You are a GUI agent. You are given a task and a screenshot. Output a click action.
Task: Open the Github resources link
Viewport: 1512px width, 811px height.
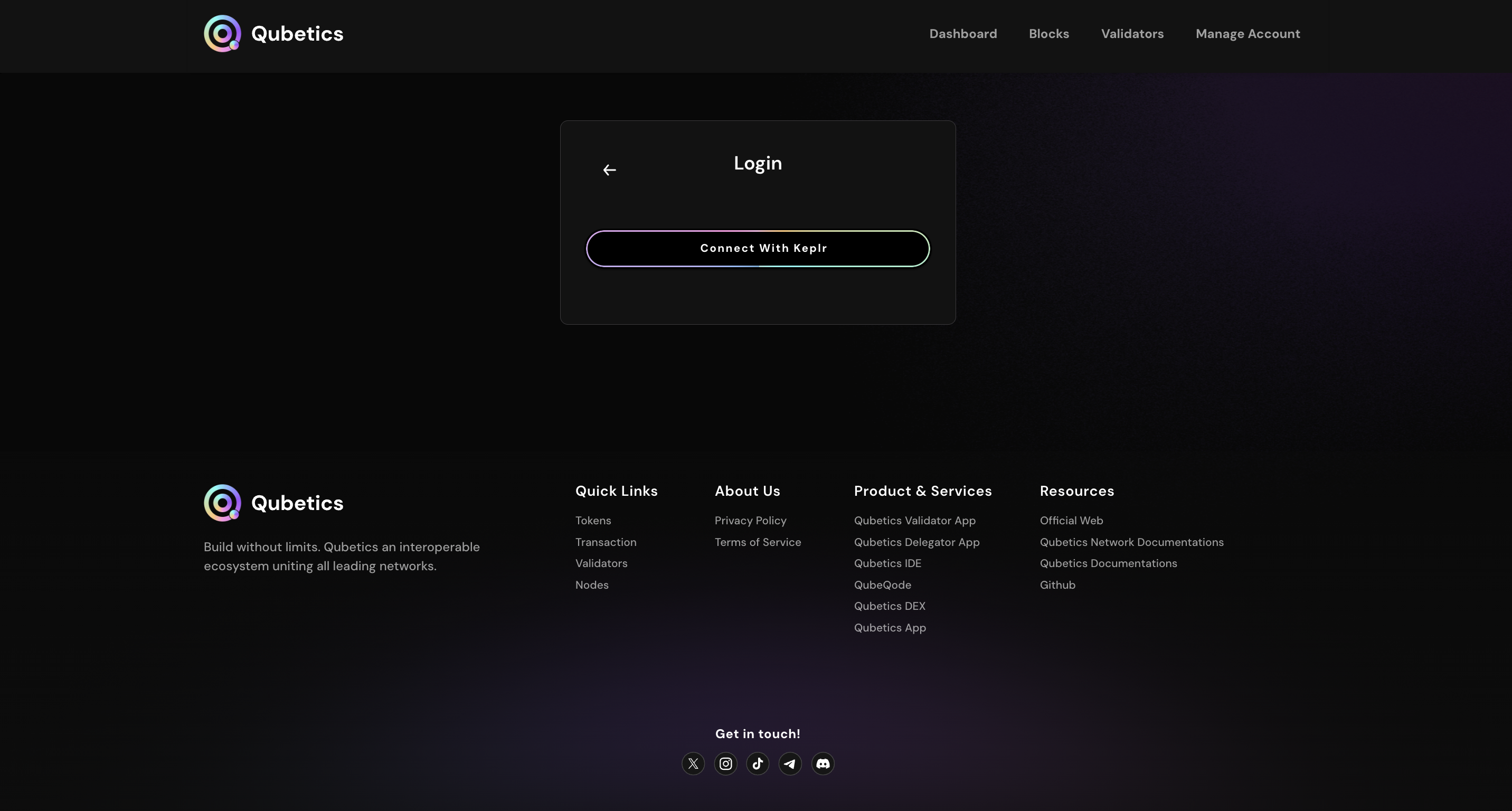coord(1057,585)
